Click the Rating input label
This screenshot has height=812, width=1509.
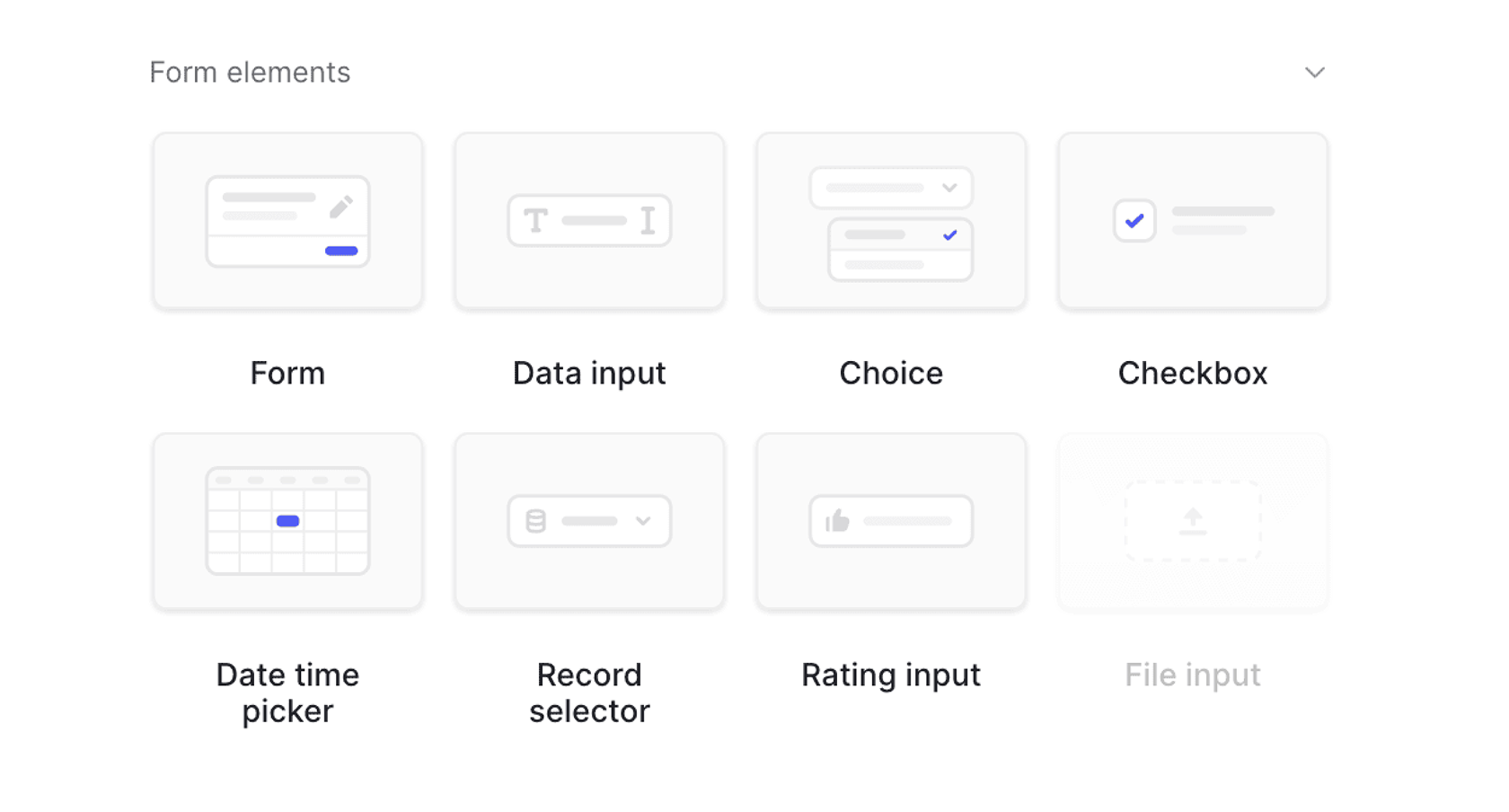(x=891, y=675)
